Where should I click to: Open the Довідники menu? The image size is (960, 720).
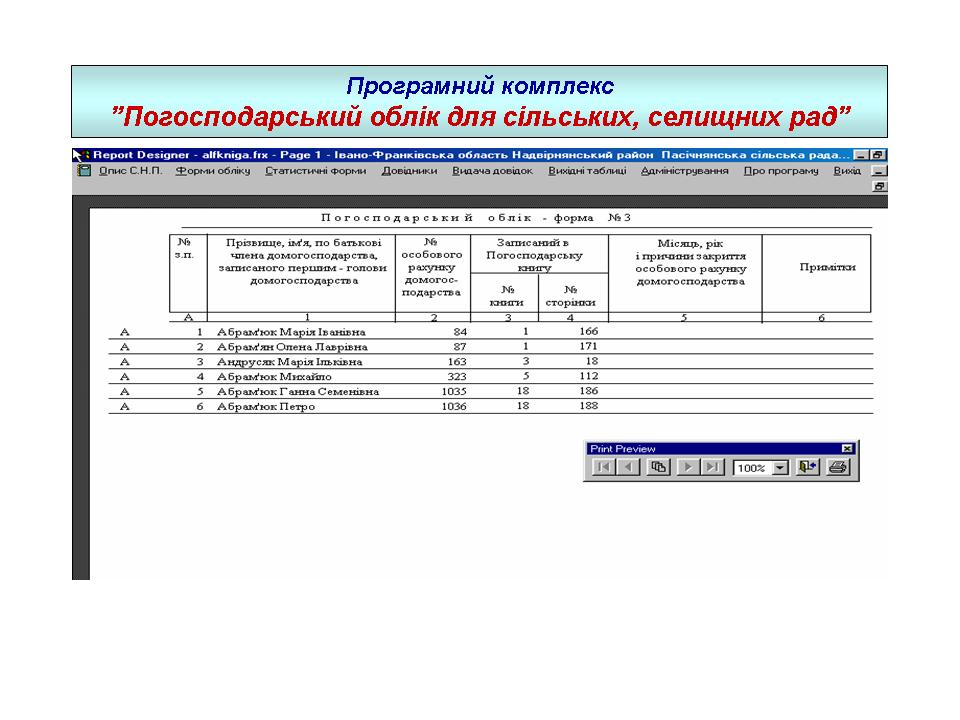coord(409,171)
